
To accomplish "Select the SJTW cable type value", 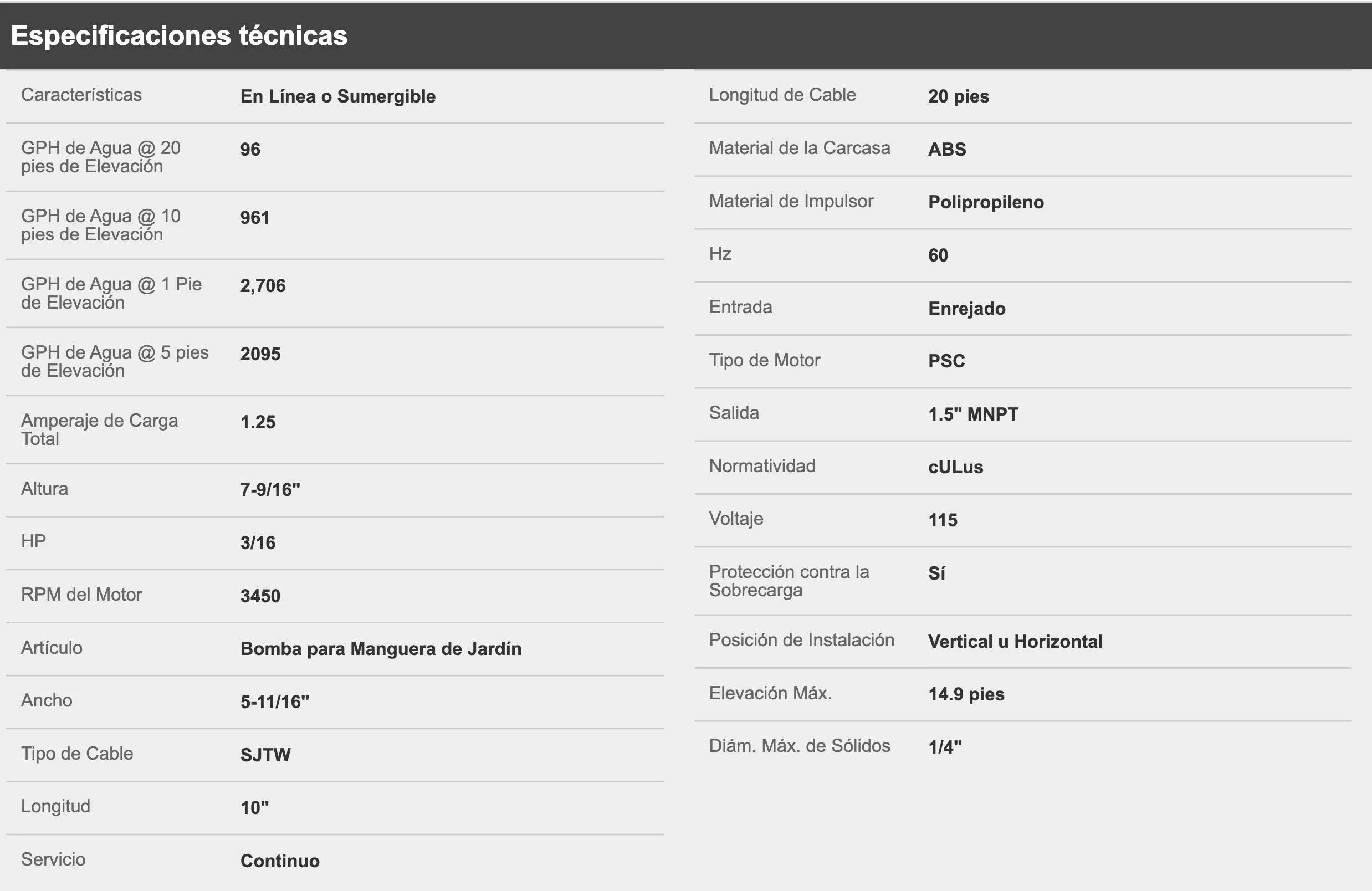I will coord(265,755).
